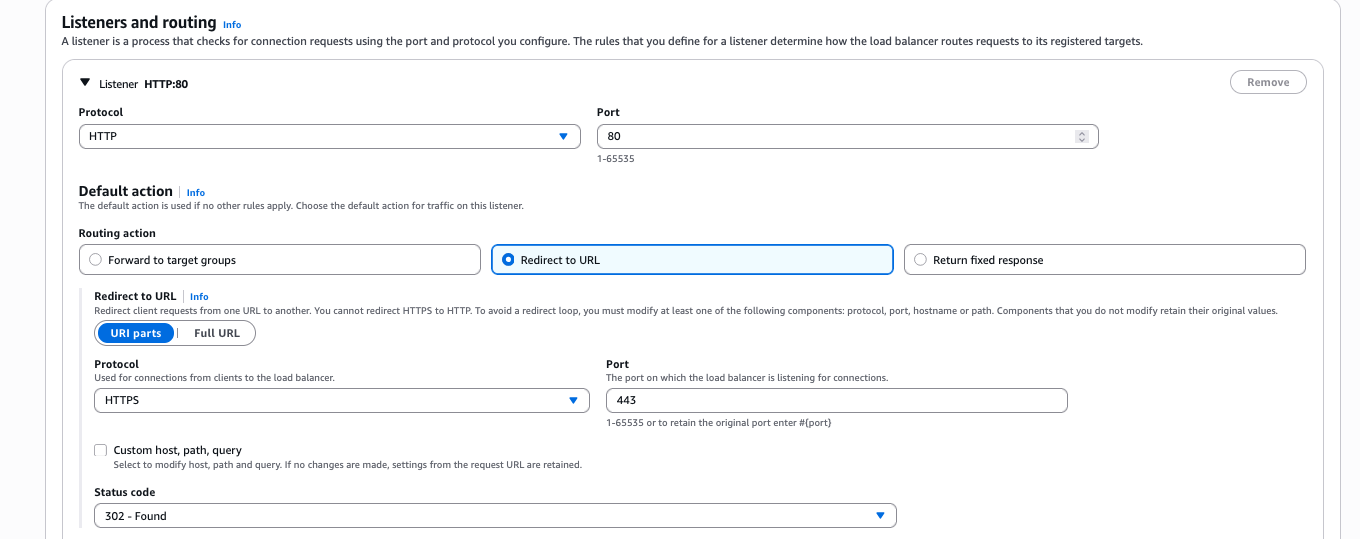1360x539 pixels.
Task: Click the blue arrow of HTTP protocol dropdown
Action: click(x=563, y=137)
